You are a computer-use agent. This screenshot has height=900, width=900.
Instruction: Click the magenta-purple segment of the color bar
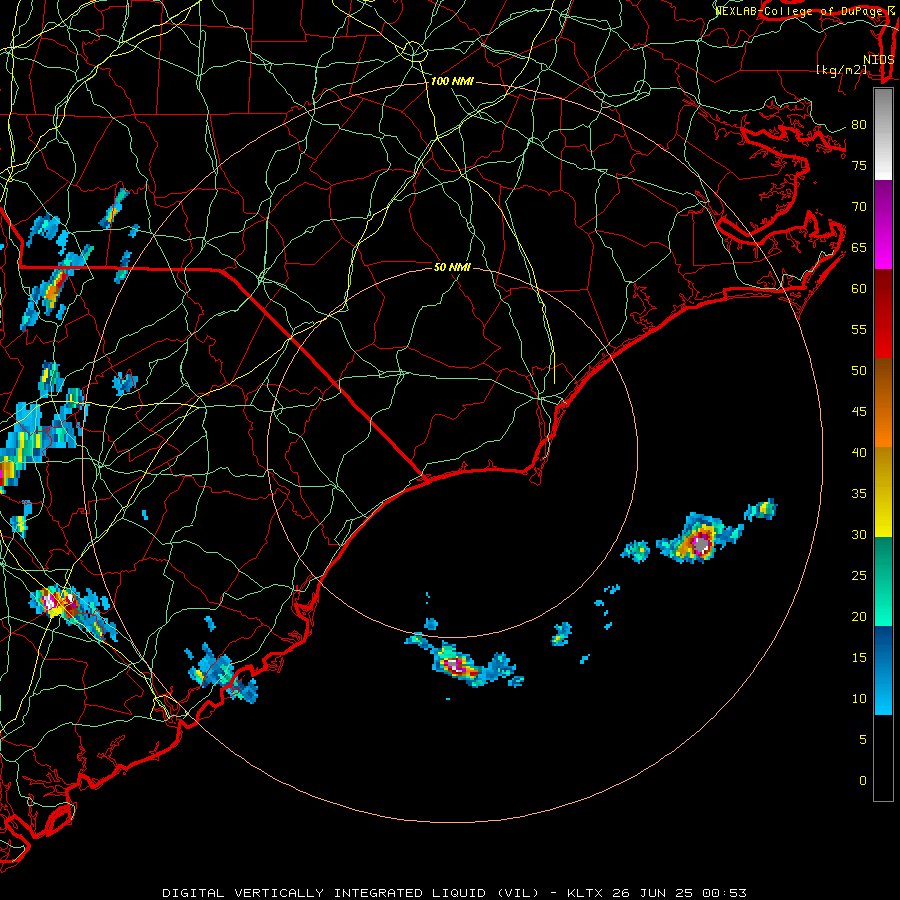(883, 224)
